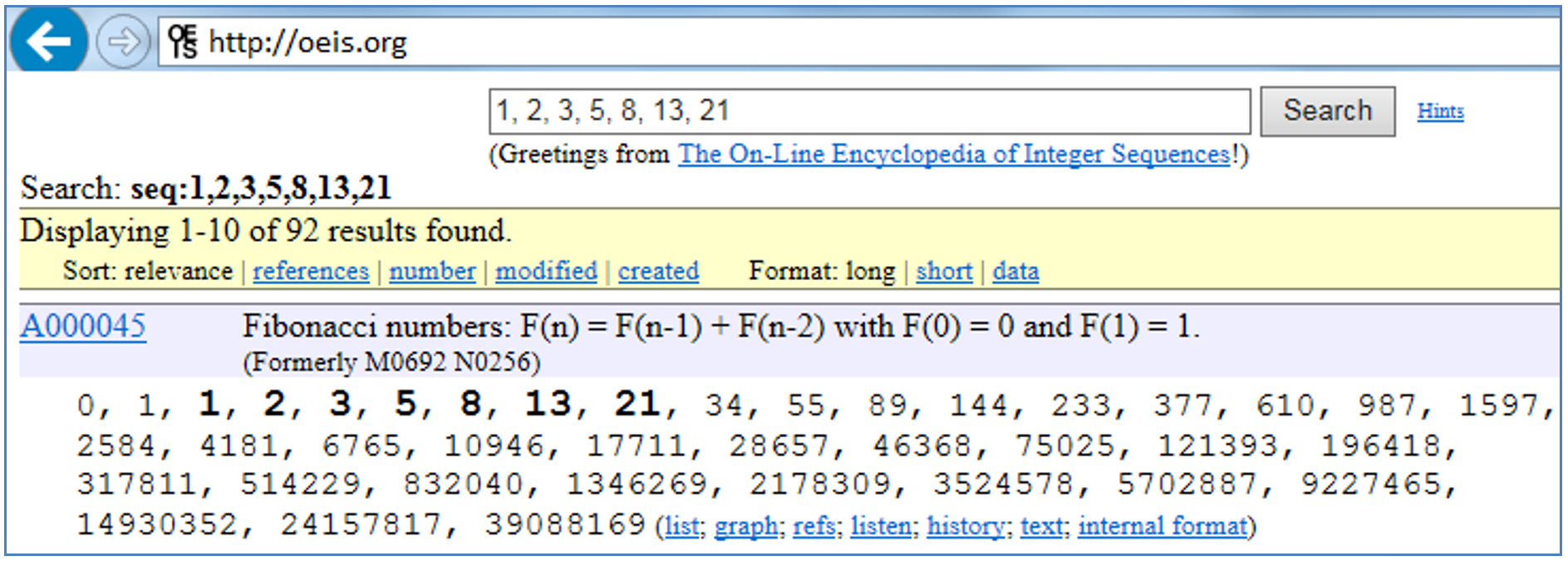Click the number 39088169 in sequence
The image size is (1568, 561).
click(x=565, y=524)
